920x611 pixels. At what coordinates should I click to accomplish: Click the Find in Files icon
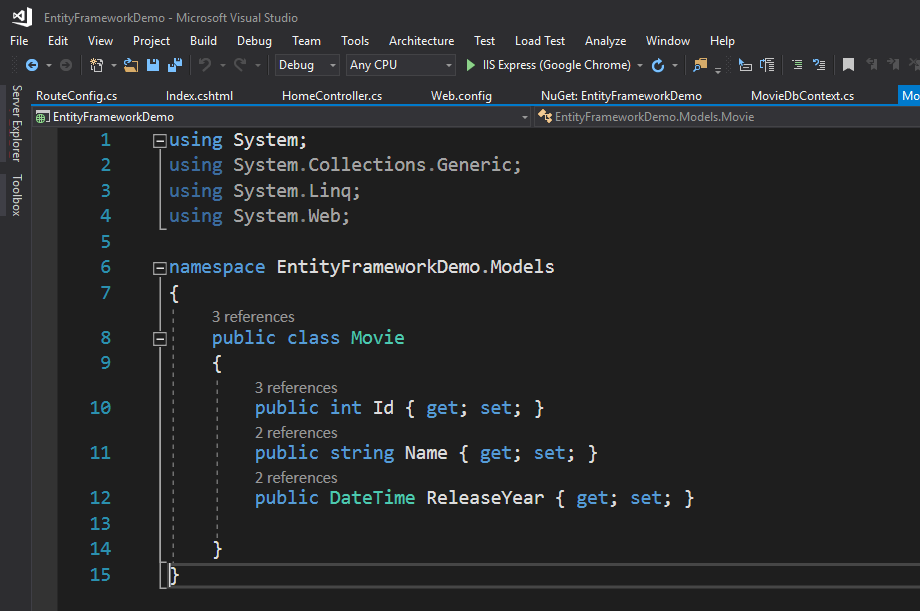(700, 65)
